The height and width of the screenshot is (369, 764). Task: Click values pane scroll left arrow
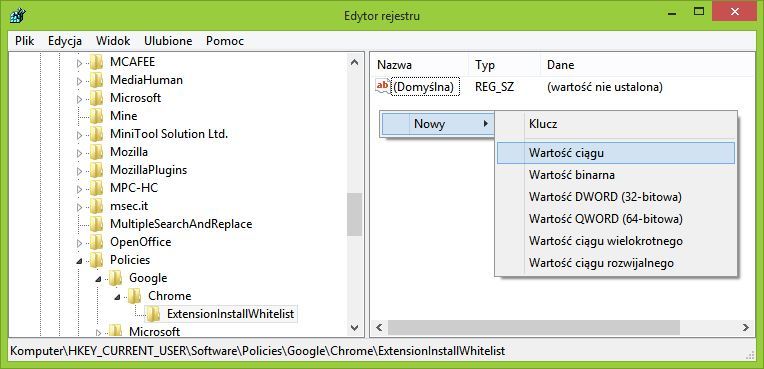[x=379, y=328]
